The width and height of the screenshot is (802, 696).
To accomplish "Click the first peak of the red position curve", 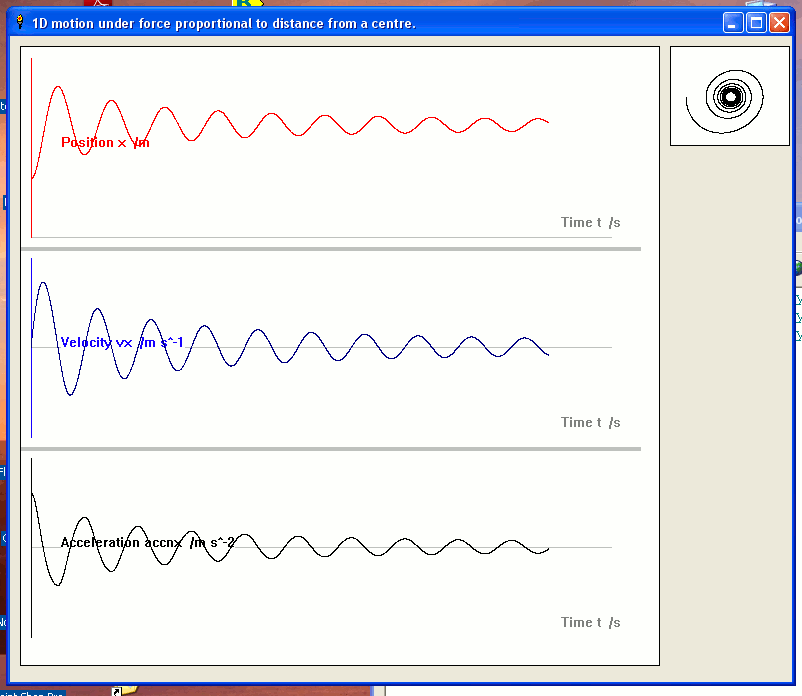I will (59, 87).
